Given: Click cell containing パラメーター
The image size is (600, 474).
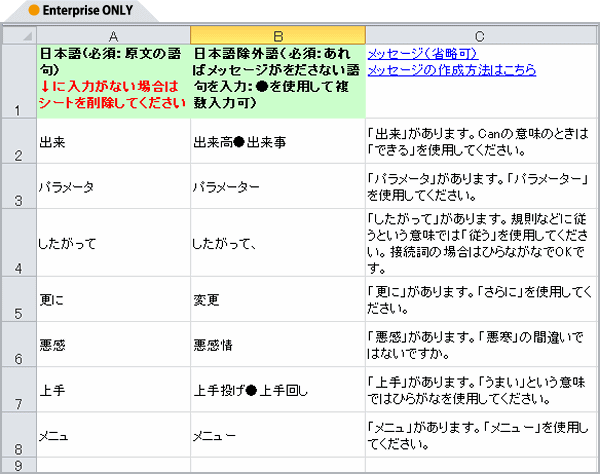Looking at the screenshot, I should coord(278,186).
